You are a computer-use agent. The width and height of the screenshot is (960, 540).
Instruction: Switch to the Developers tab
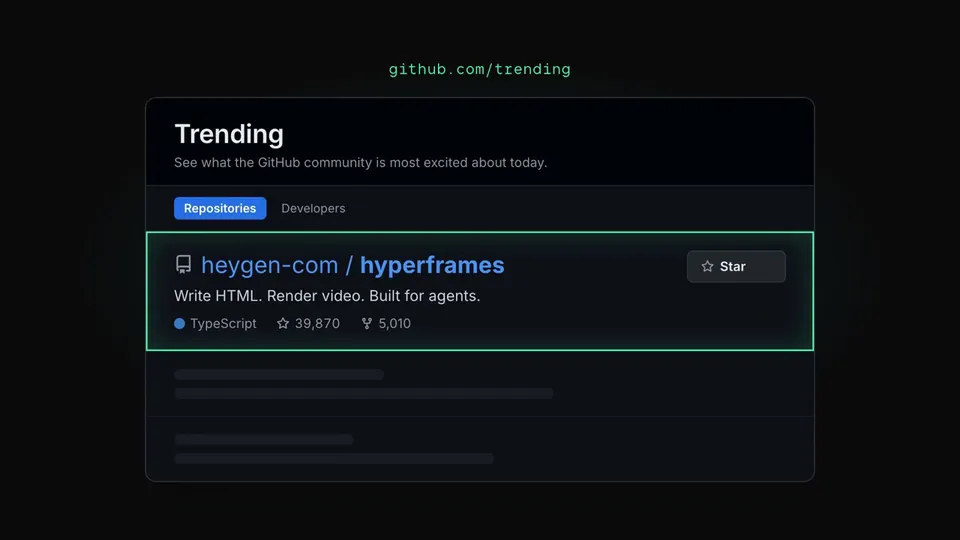[x=313, y=208]
